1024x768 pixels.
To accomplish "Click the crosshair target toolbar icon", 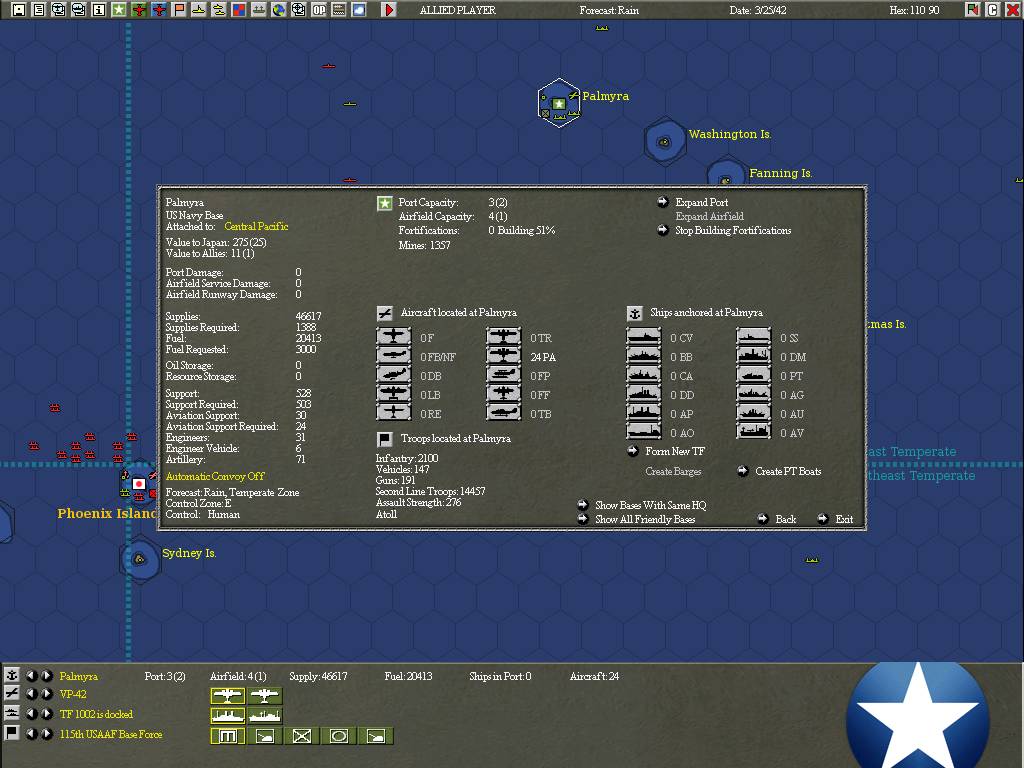I will [298, 10].
